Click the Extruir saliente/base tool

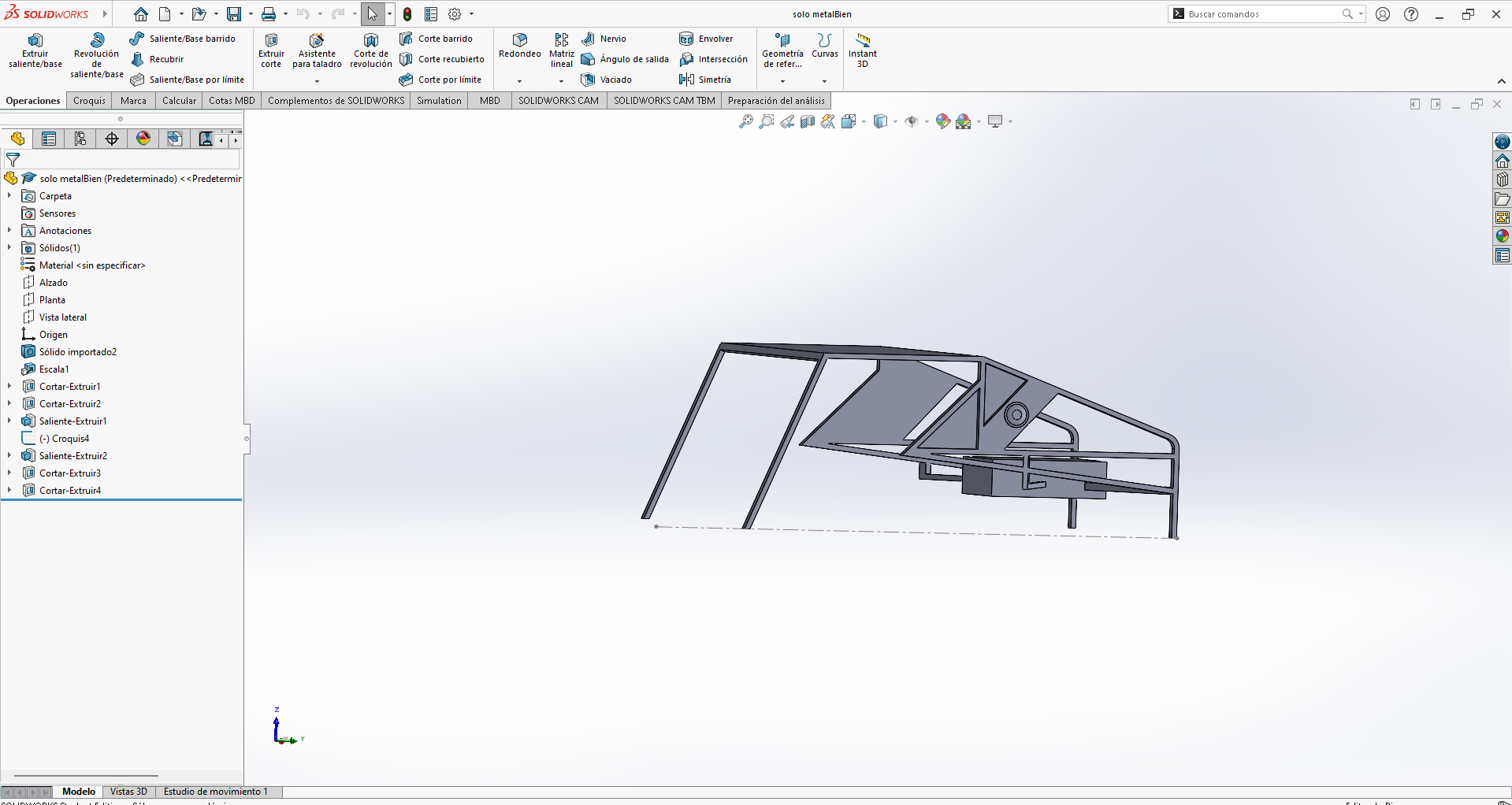pyautogui.click(x=35, y=51)
